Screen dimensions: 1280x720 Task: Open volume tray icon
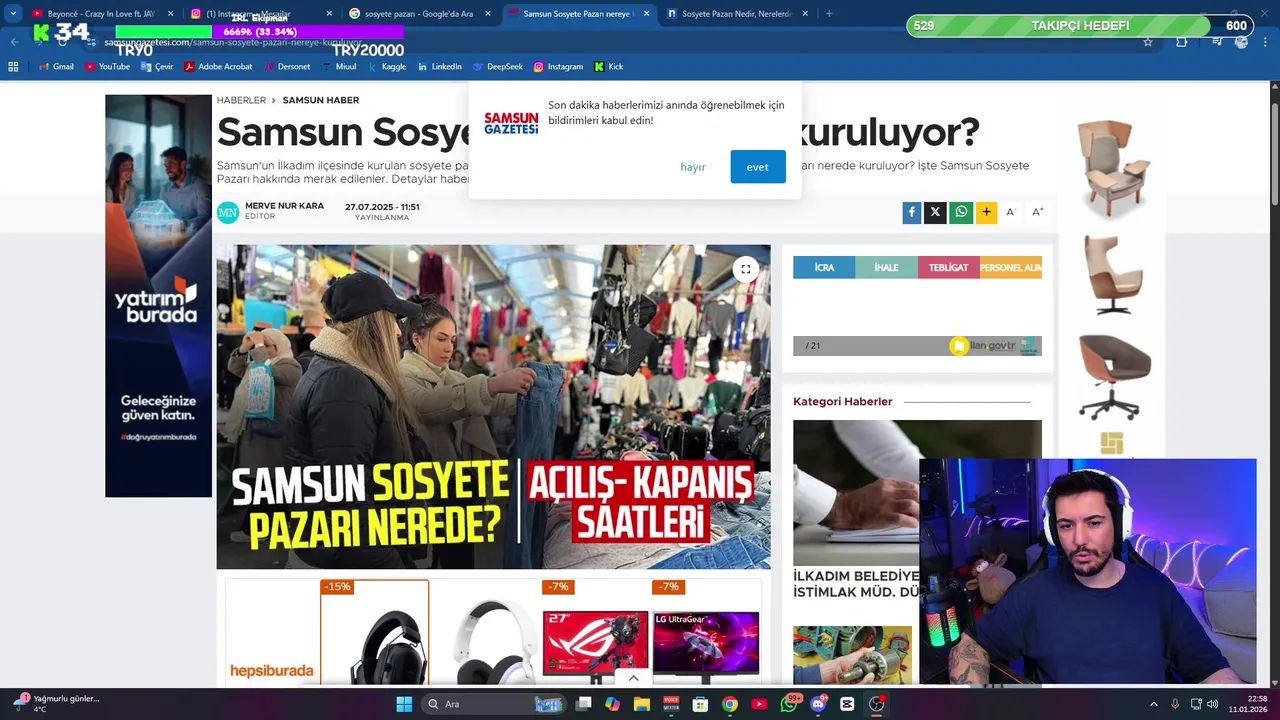click(x=1213, y=704)
